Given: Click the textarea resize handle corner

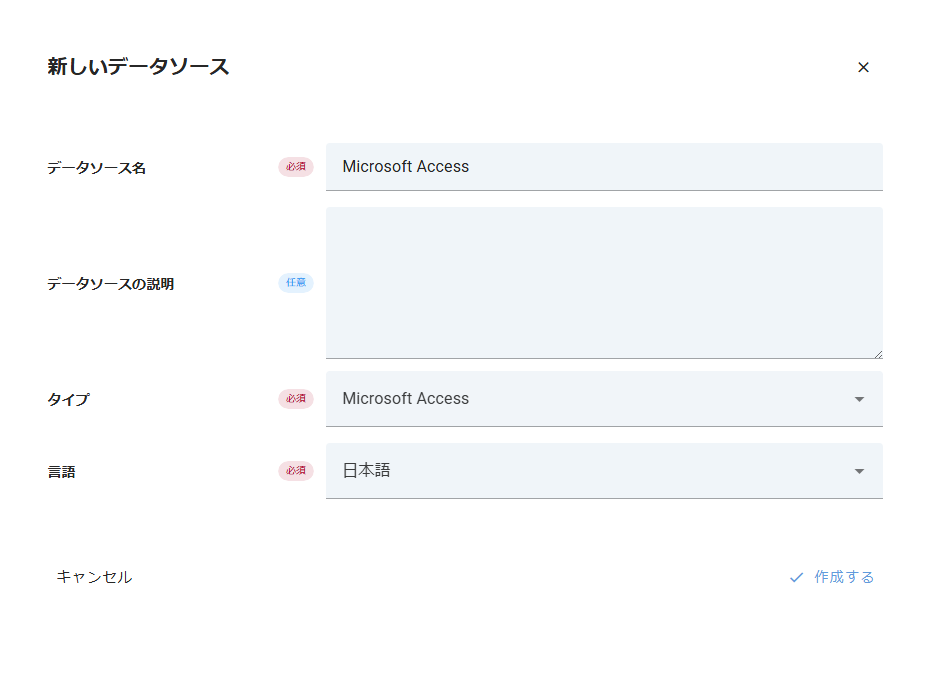Looking at the screenshot, I should [x=878, y=354].
